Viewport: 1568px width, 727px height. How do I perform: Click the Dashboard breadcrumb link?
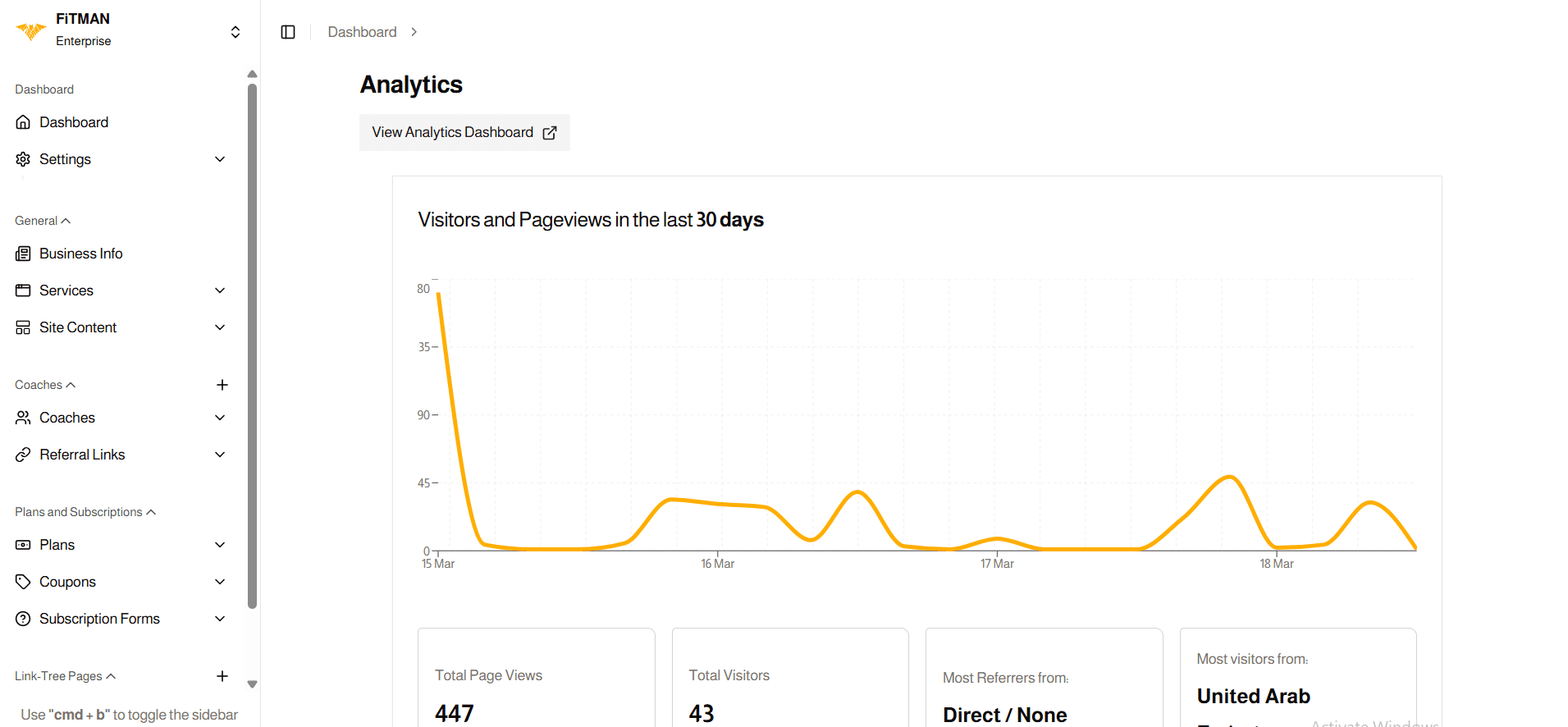[362, 32]
